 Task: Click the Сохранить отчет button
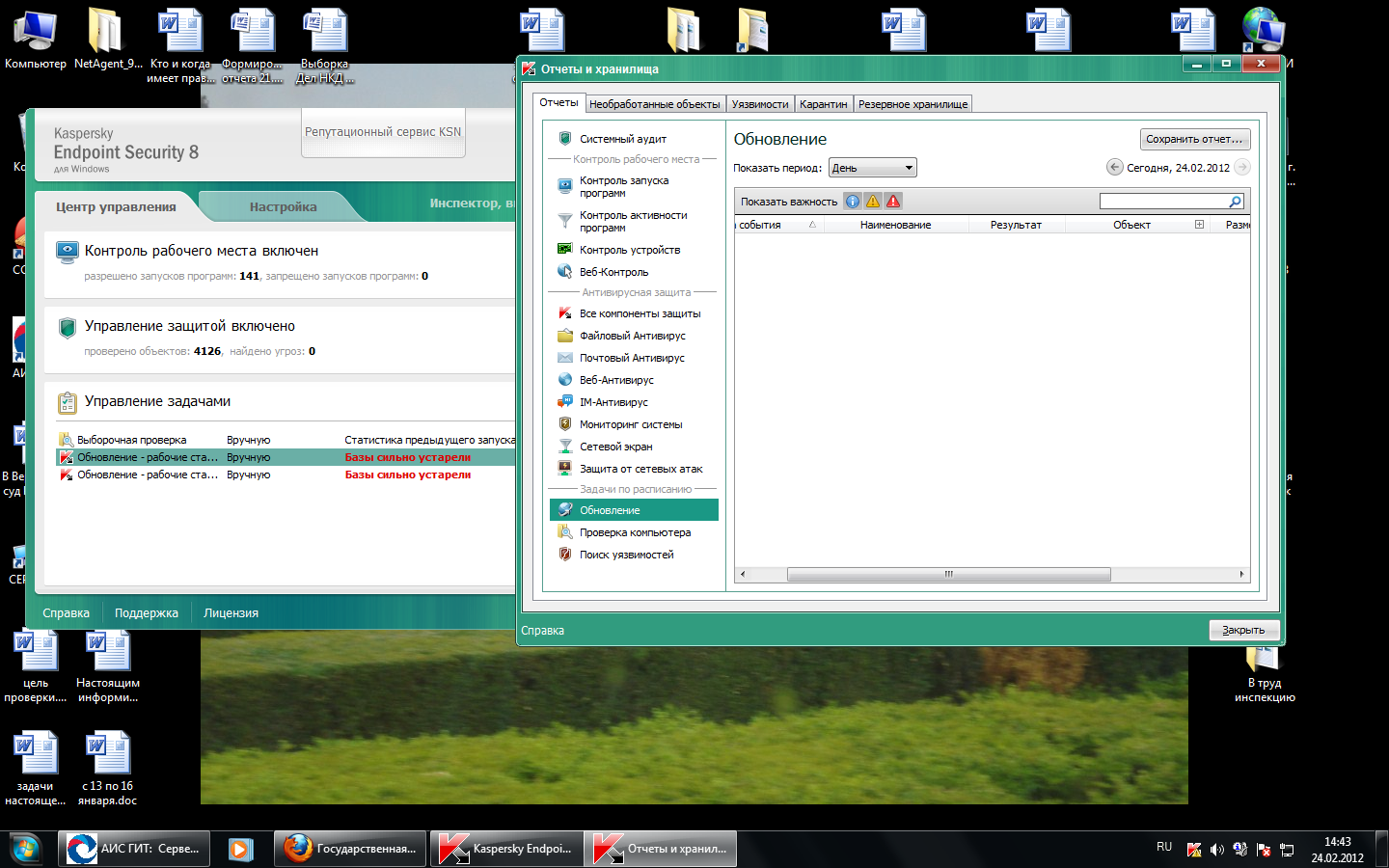(x=1194, y=139)
